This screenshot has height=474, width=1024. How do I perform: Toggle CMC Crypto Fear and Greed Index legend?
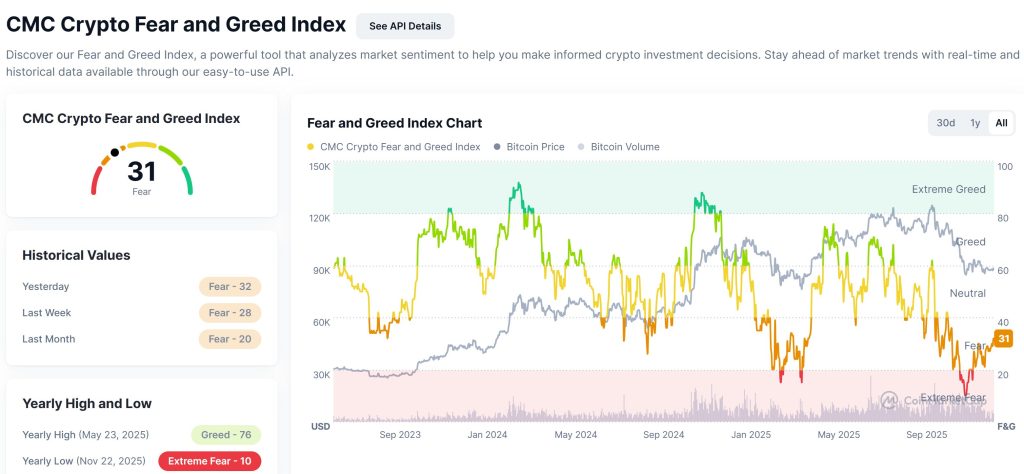tap(400, 147)
